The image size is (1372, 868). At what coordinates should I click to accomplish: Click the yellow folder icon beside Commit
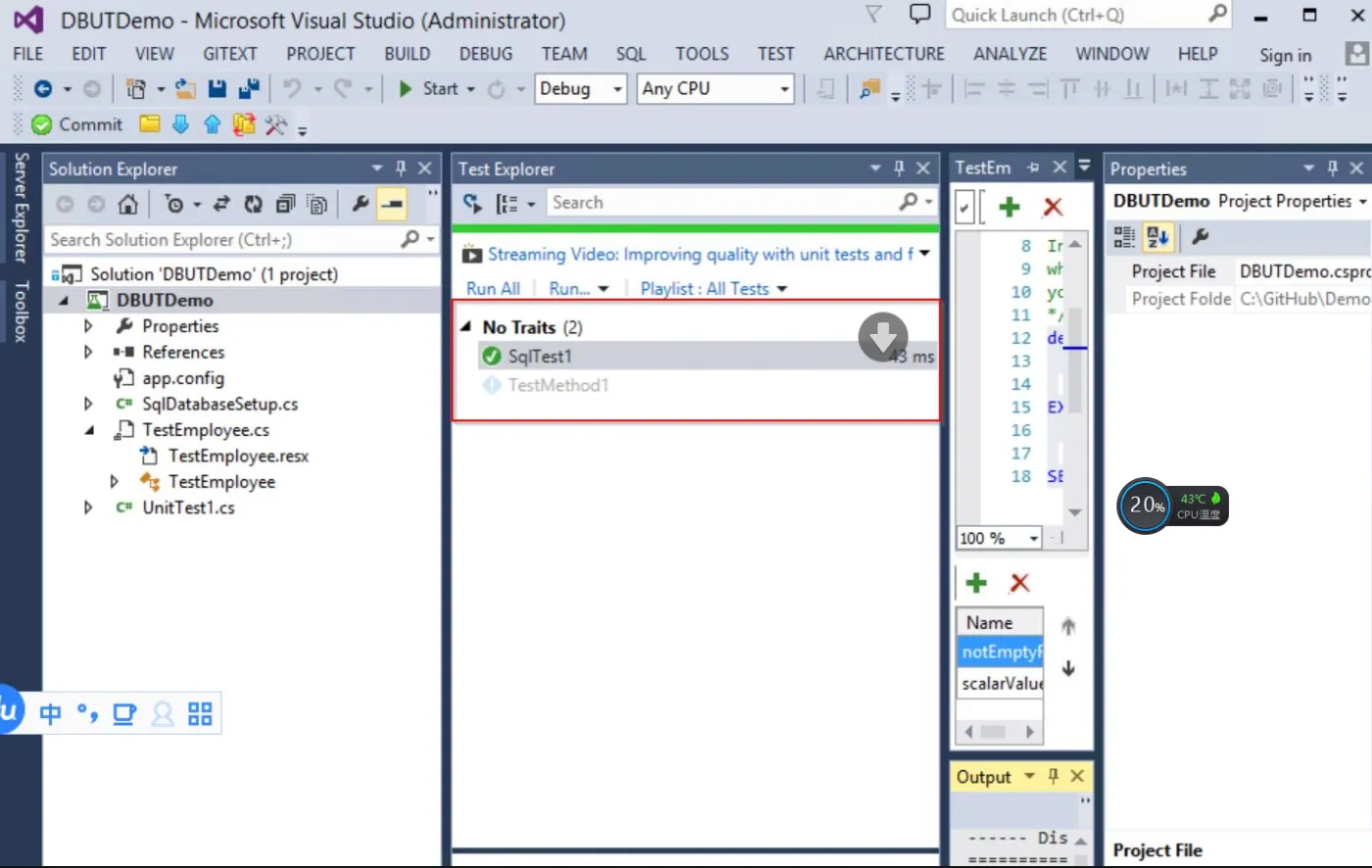(x=149, y=124)
